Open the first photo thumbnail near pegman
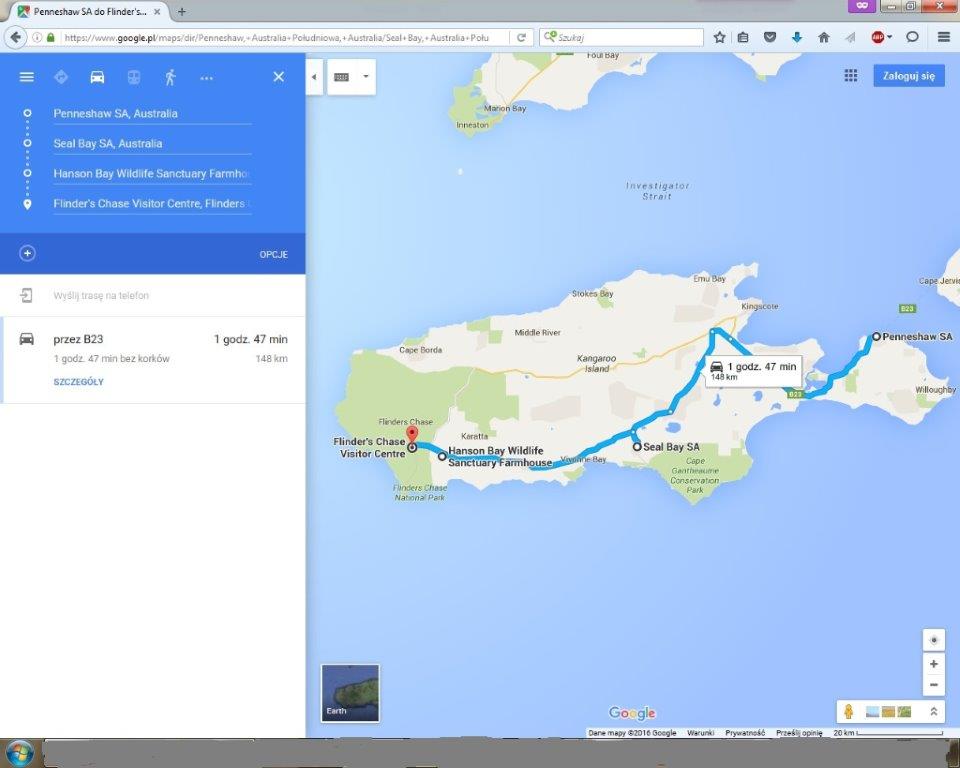This screenshot has height=768, width=960. click(872, 712)
